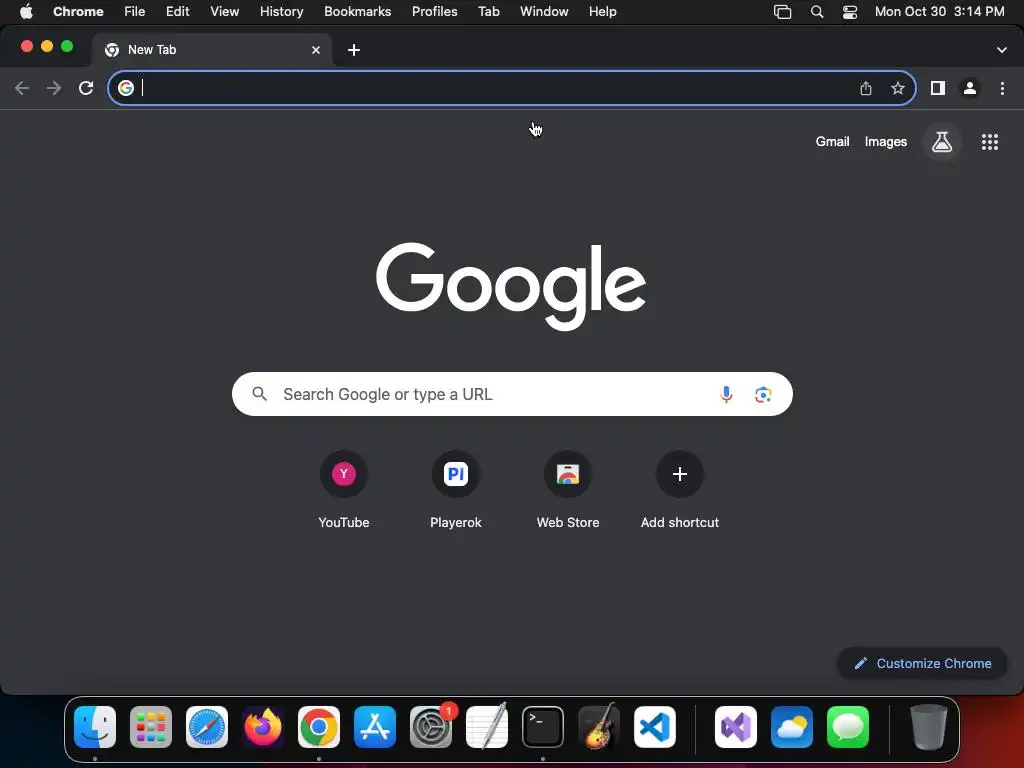The width and height of the screenshot is (1024, 768).
Task: Open System Settings from the Dock
Action: (x=431, y=727)
